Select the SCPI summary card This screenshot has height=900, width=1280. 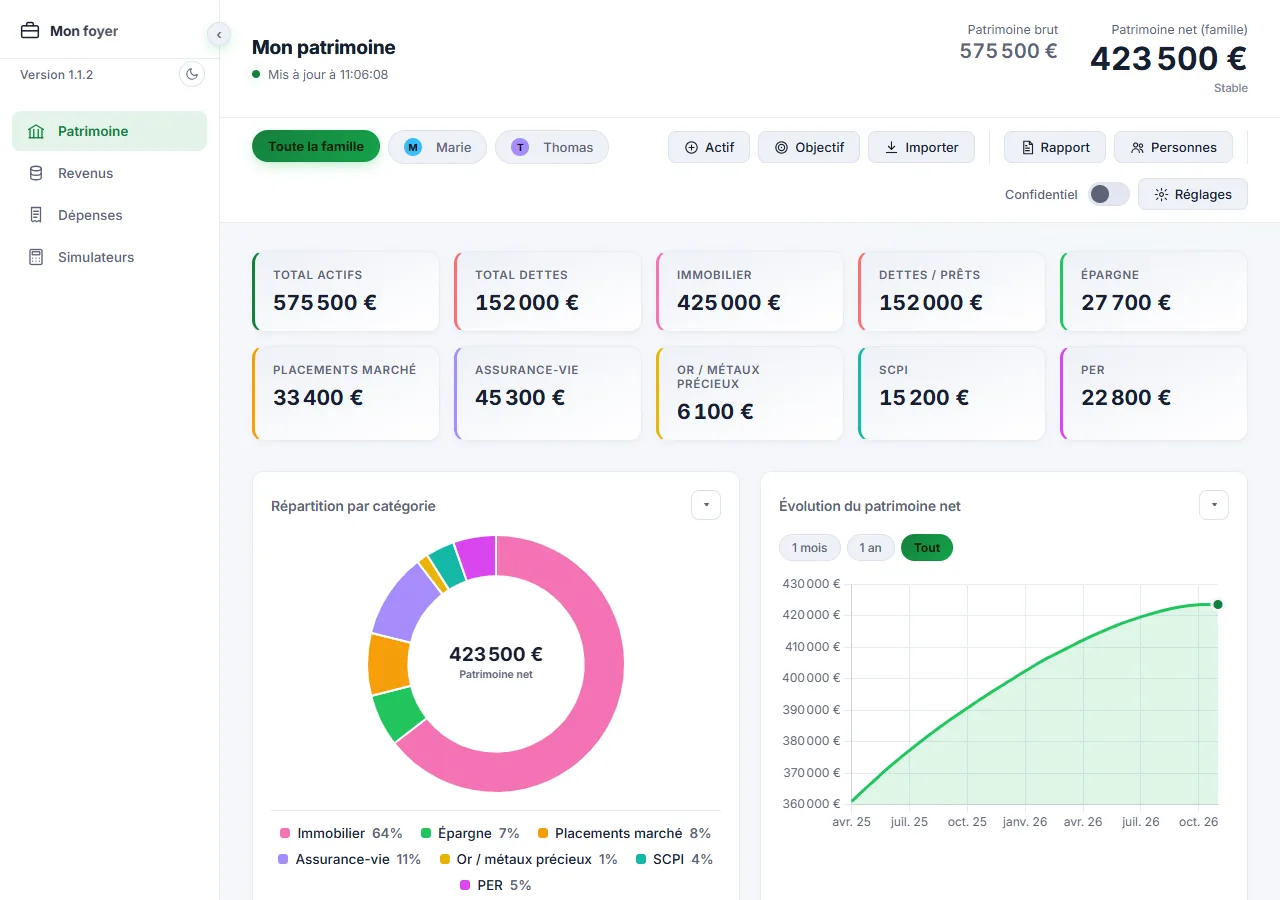951,393
